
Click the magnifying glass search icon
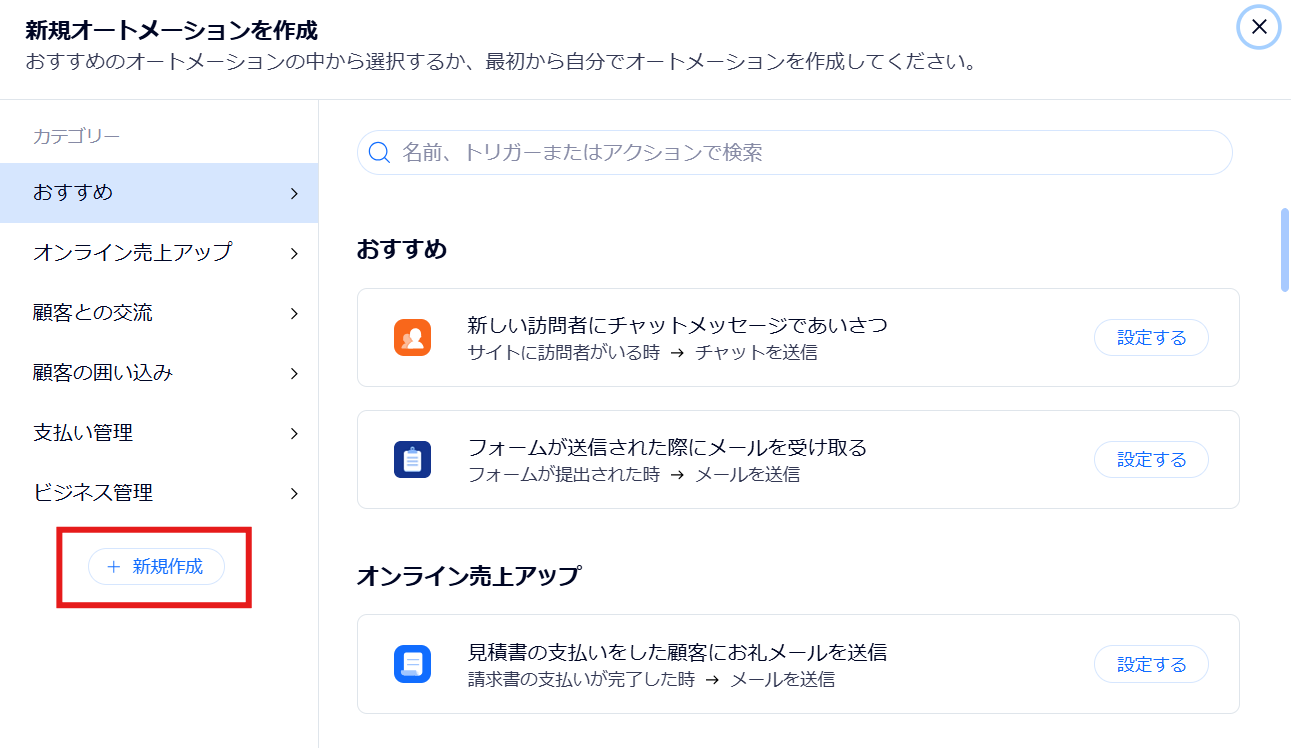click(379, 153)
